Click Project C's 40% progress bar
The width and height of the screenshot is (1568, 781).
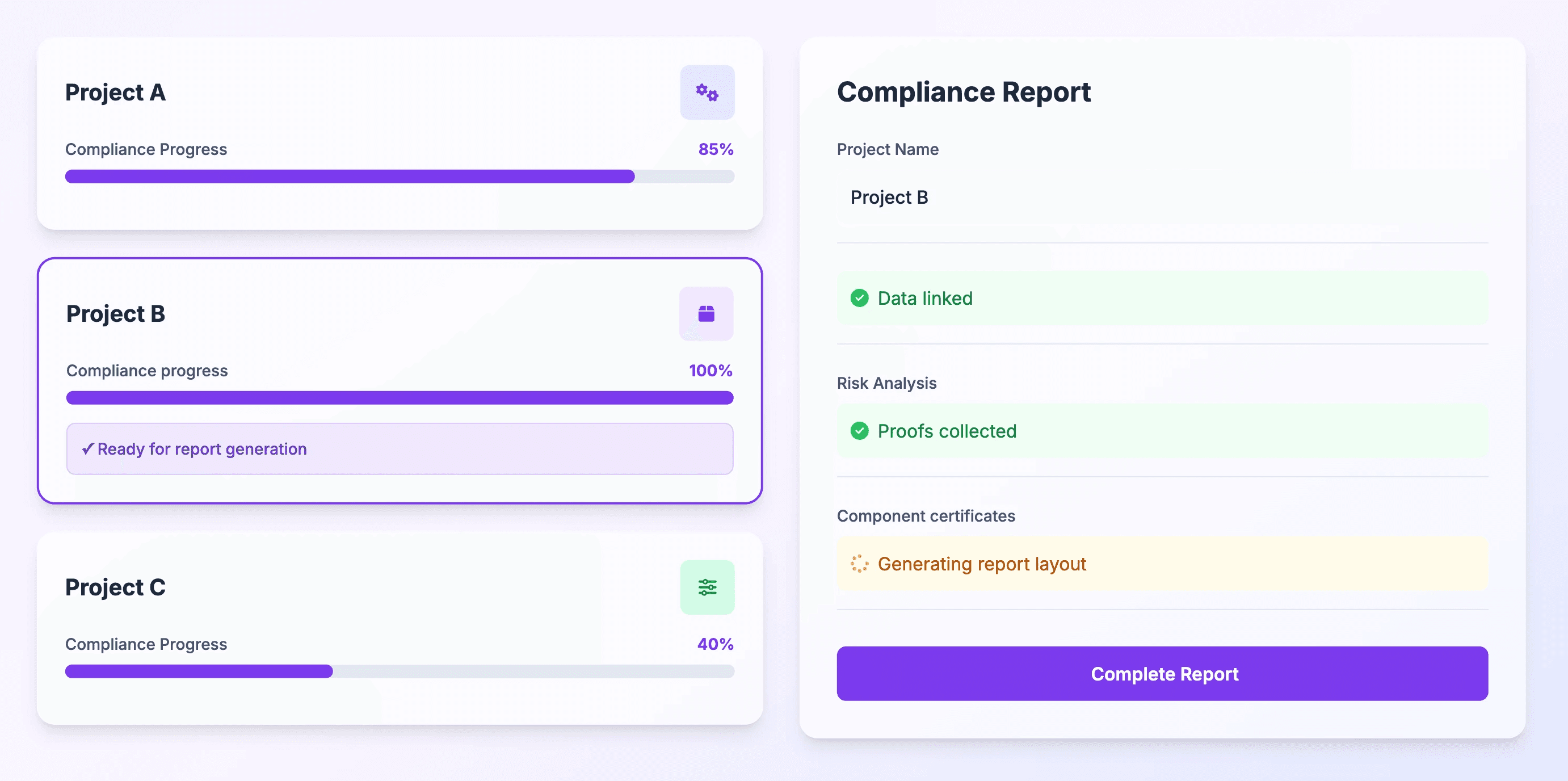[x=400, y=671]
